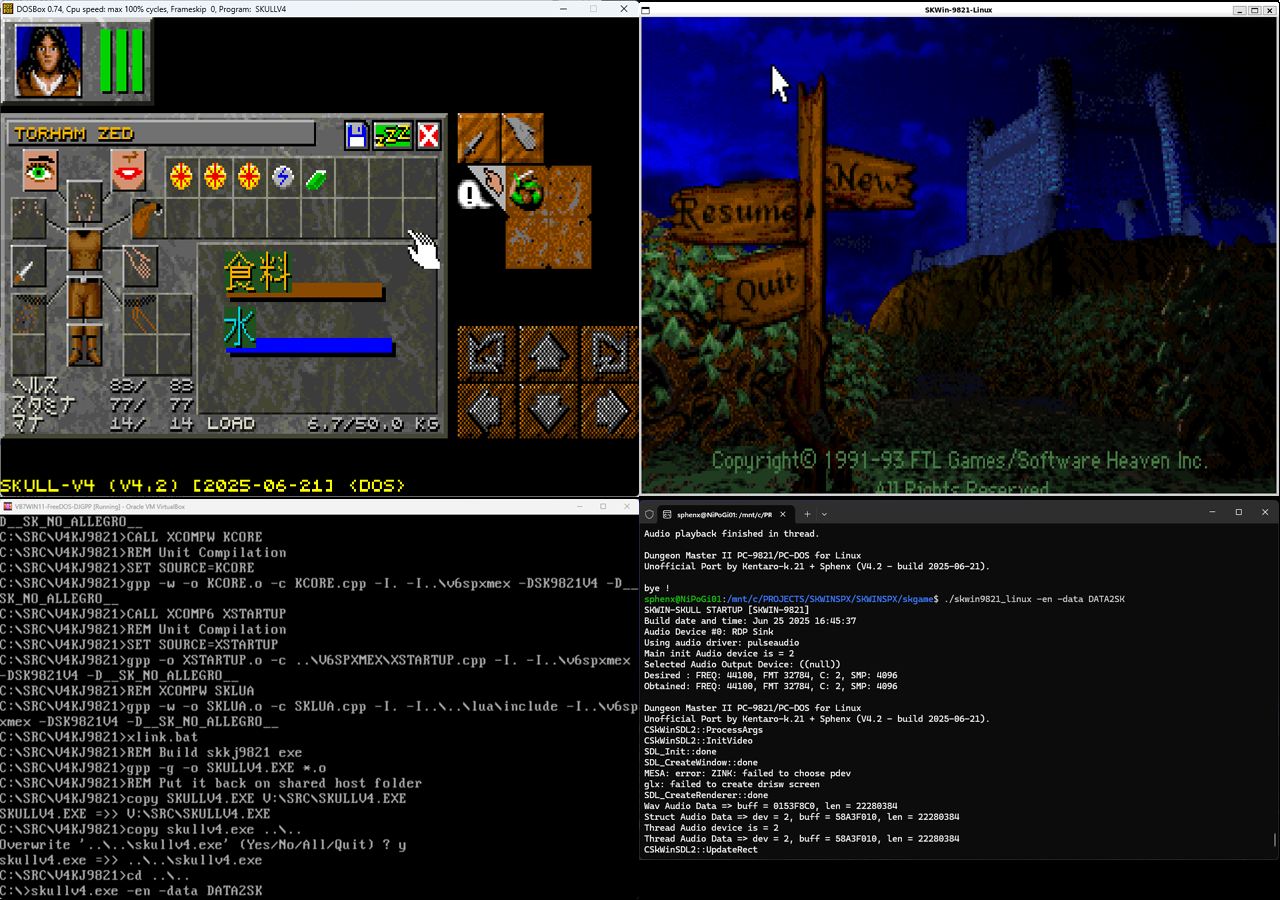The width and height of the screenshot is (1280, 900).
Task: Click the strafe left arrow
Action: 486,410
